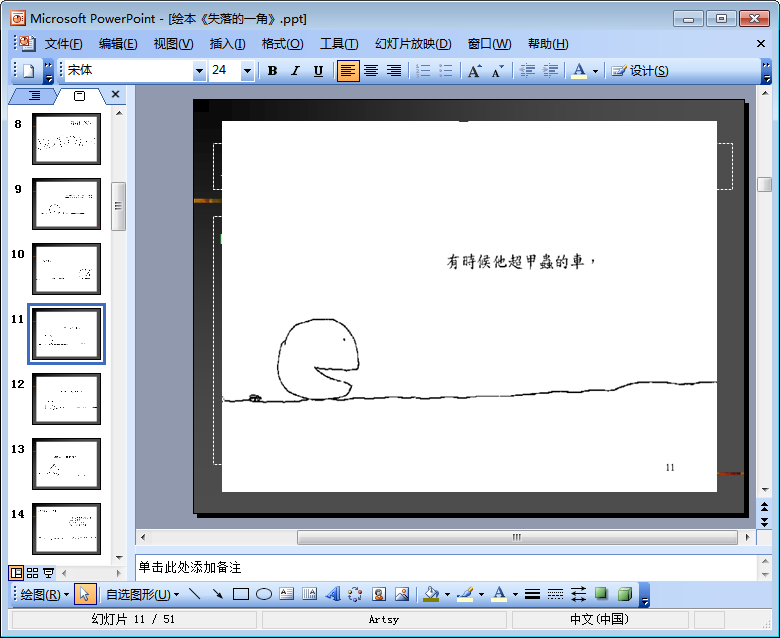Align text right
The height and width of the screenshot is (638, 780).
(393, 71)
